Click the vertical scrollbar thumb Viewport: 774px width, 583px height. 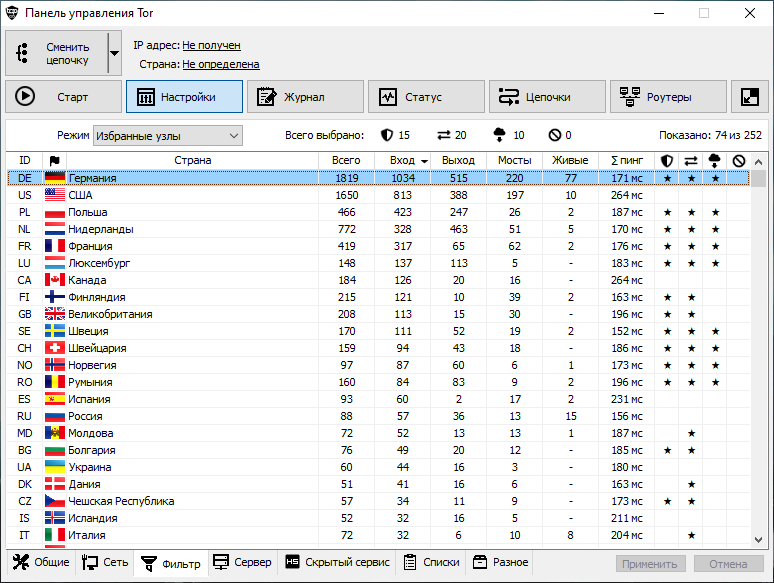click(759, 179)
